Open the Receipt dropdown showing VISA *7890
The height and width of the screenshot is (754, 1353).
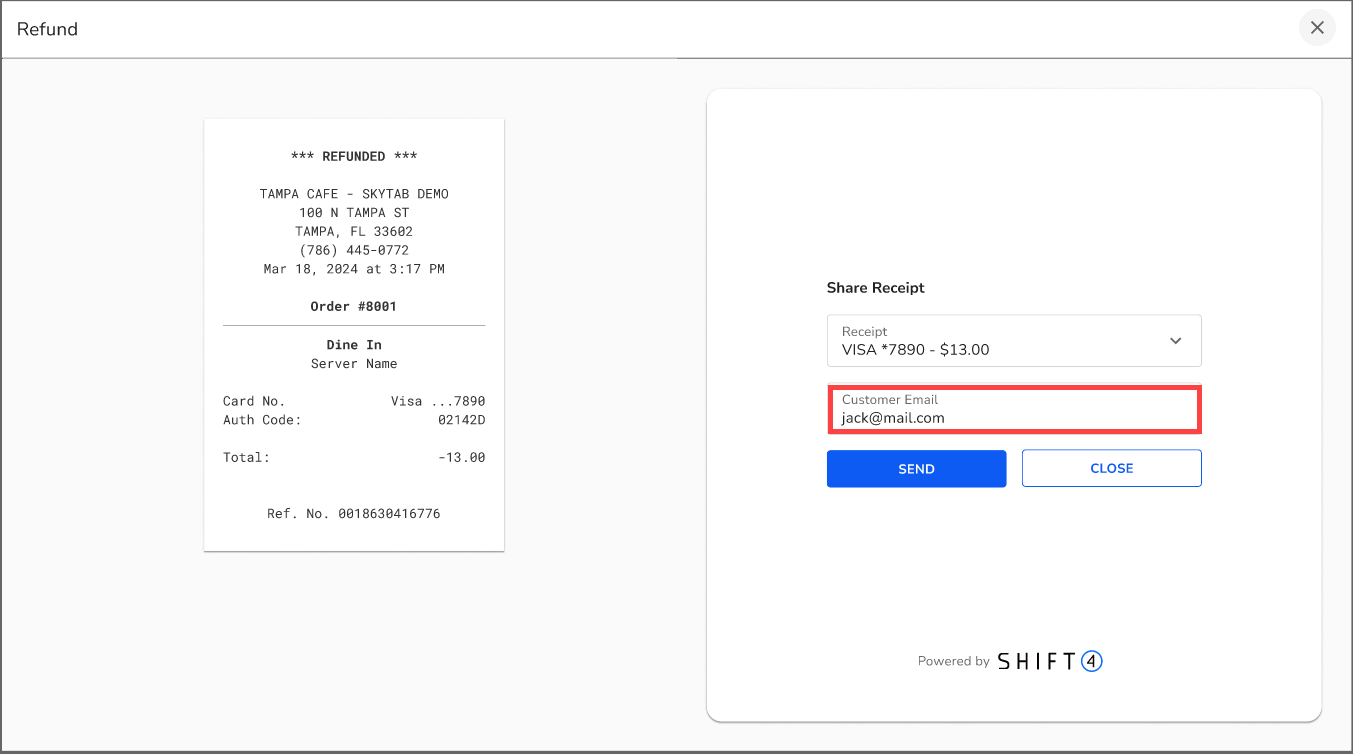[1014, 341]
